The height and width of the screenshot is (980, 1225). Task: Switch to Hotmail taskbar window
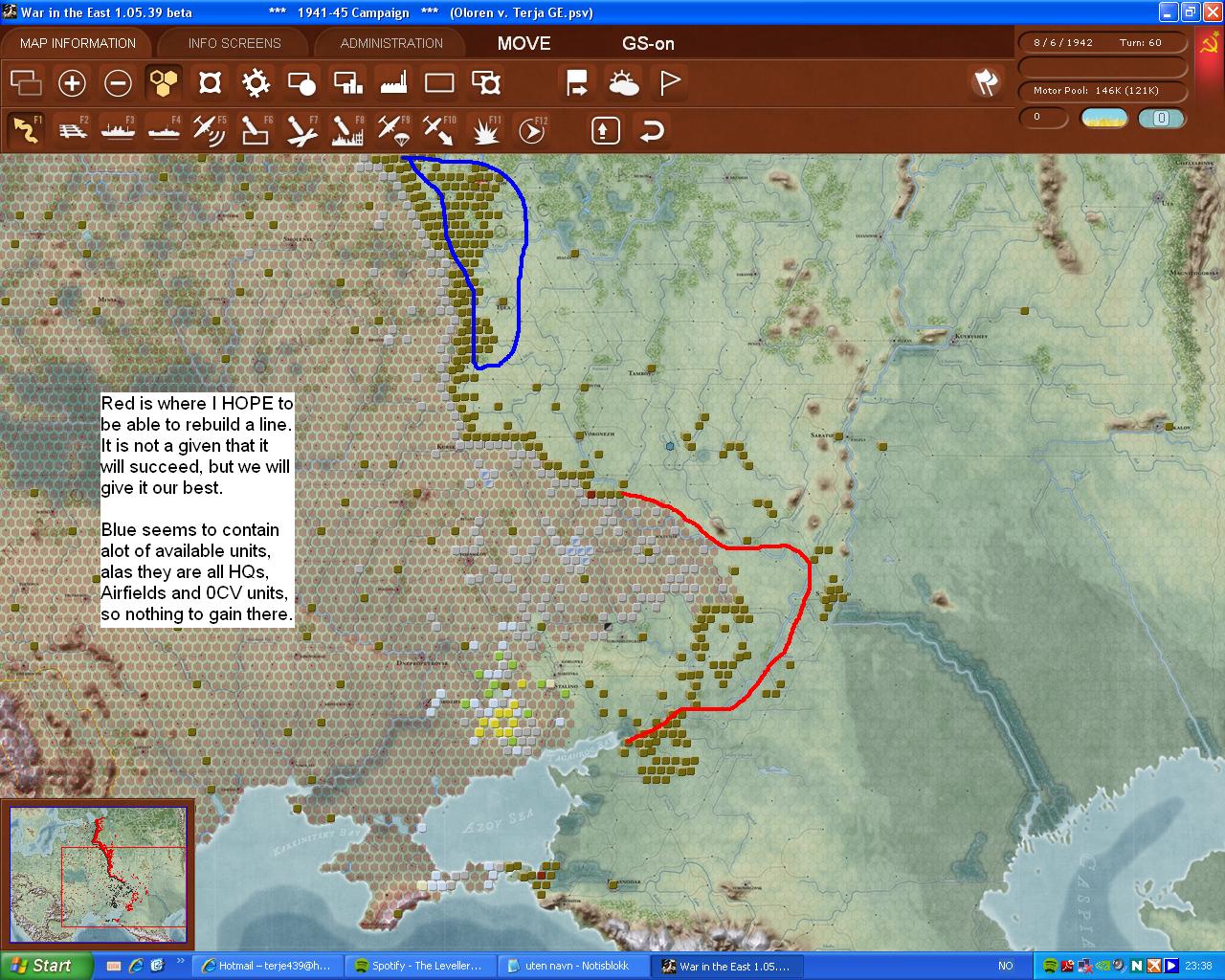tap(268, 966)
